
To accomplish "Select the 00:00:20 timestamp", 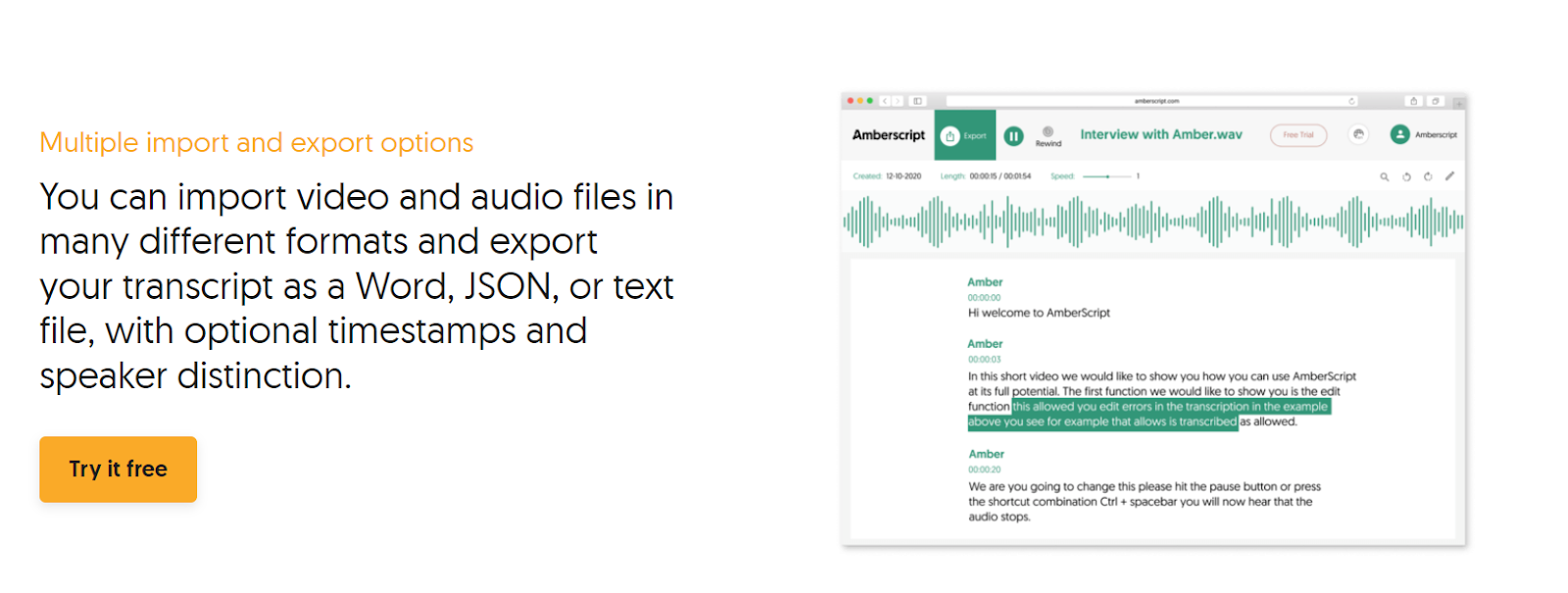I will (x=985, y=469).
